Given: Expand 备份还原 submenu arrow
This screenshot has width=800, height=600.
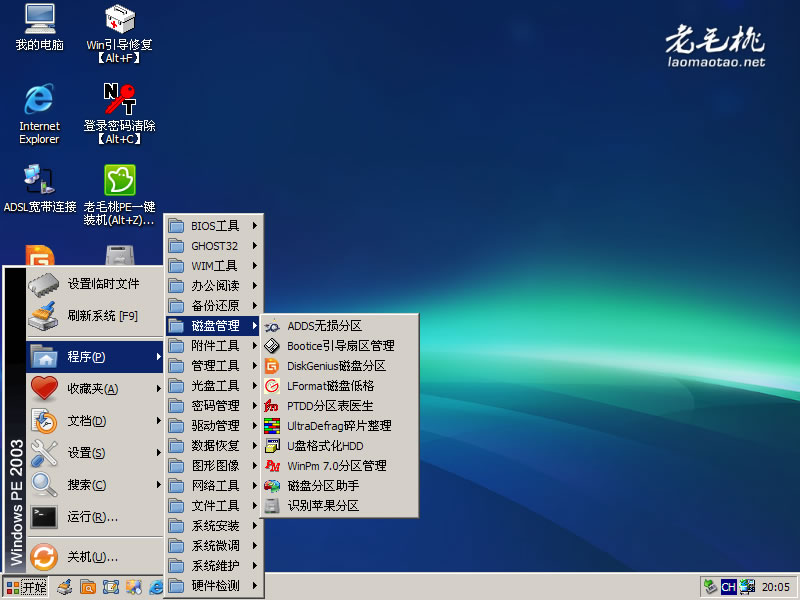Looking at the screenshot, I should pos(255,306).
